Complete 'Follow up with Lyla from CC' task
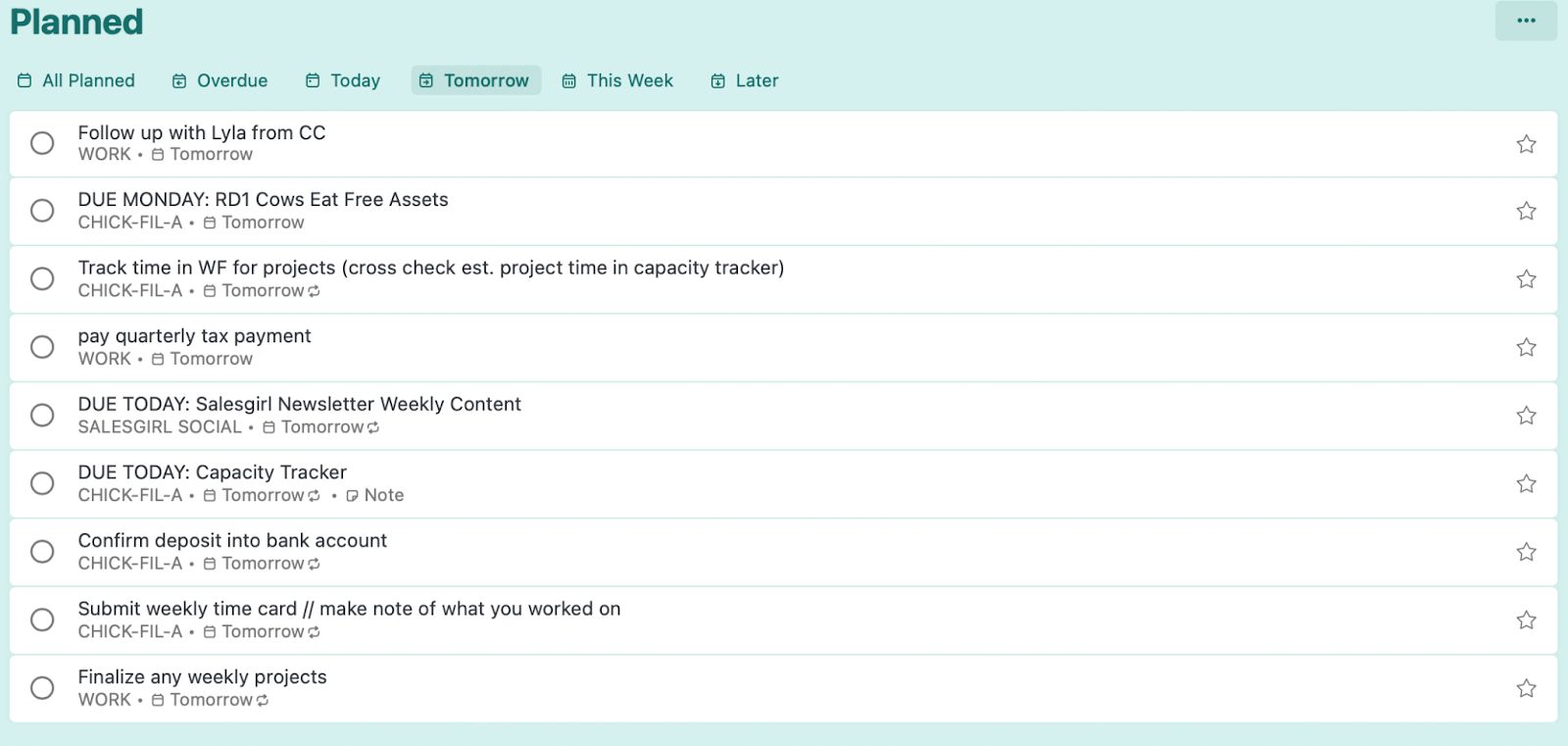The height and width of the screenshot is (746, 1568). point(42,143)
